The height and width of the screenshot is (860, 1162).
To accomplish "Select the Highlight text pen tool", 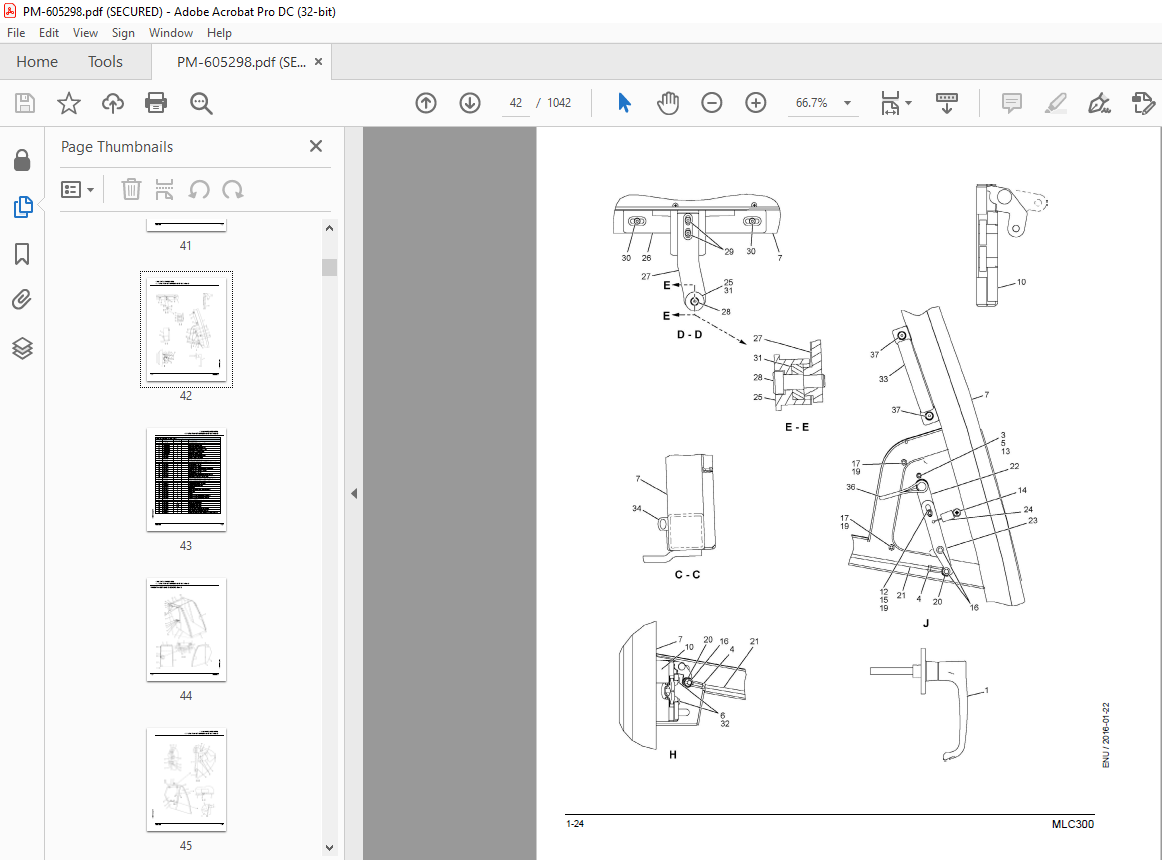I will click(x=1055, y=103).
